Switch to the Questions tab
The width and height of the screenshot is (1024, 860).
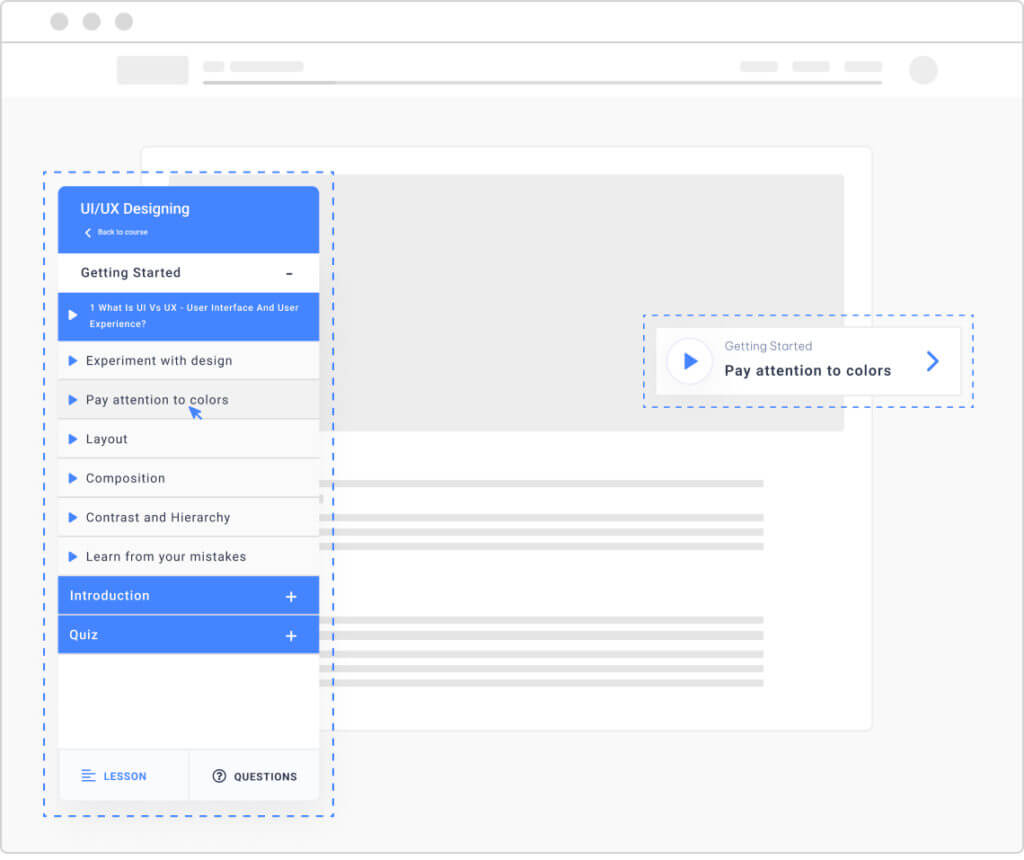tap(254, 775)
